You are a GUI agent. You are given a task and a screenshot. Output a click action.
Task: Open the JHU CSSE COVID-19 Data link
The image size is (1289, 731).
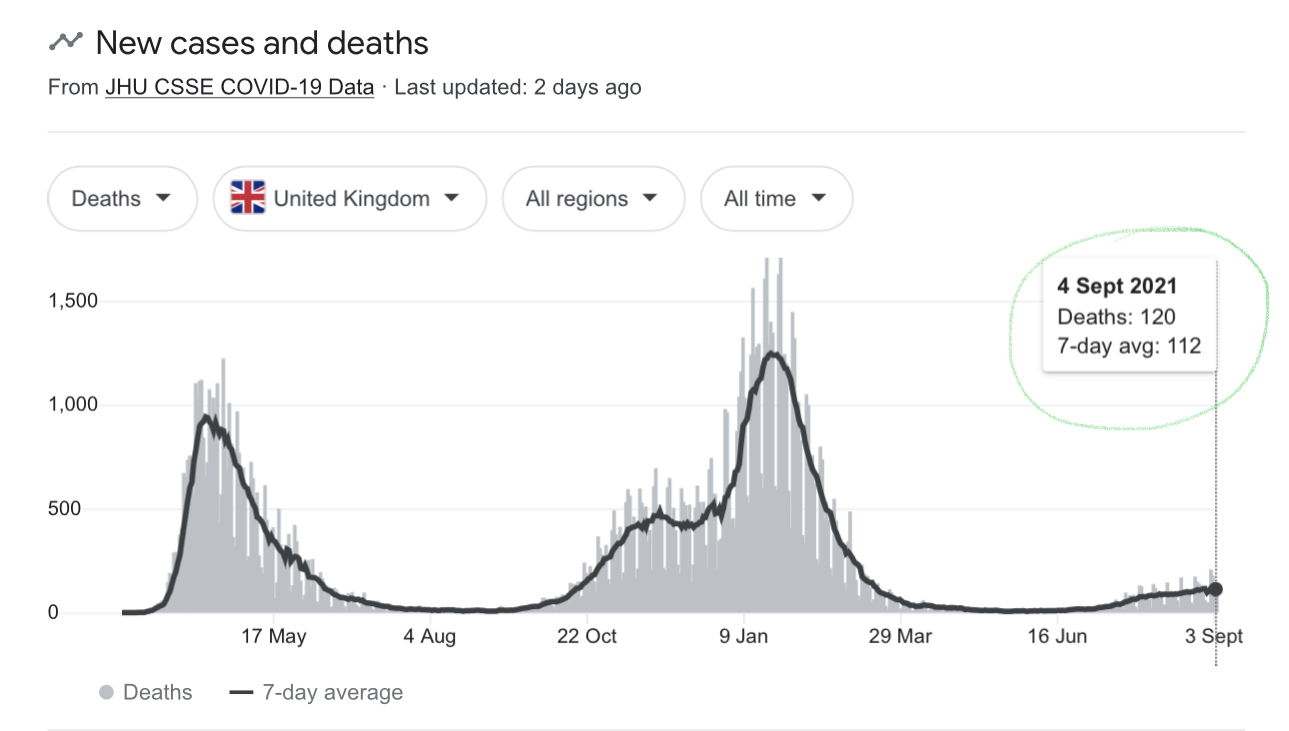click(240, 88)
